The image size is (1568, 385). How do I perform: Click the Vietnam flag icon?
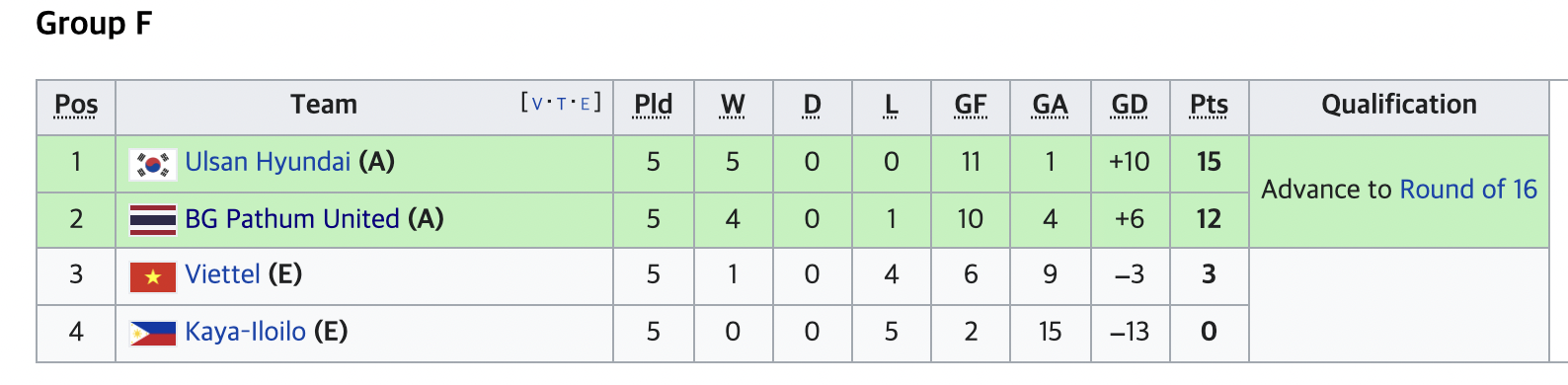coord(153,277)
